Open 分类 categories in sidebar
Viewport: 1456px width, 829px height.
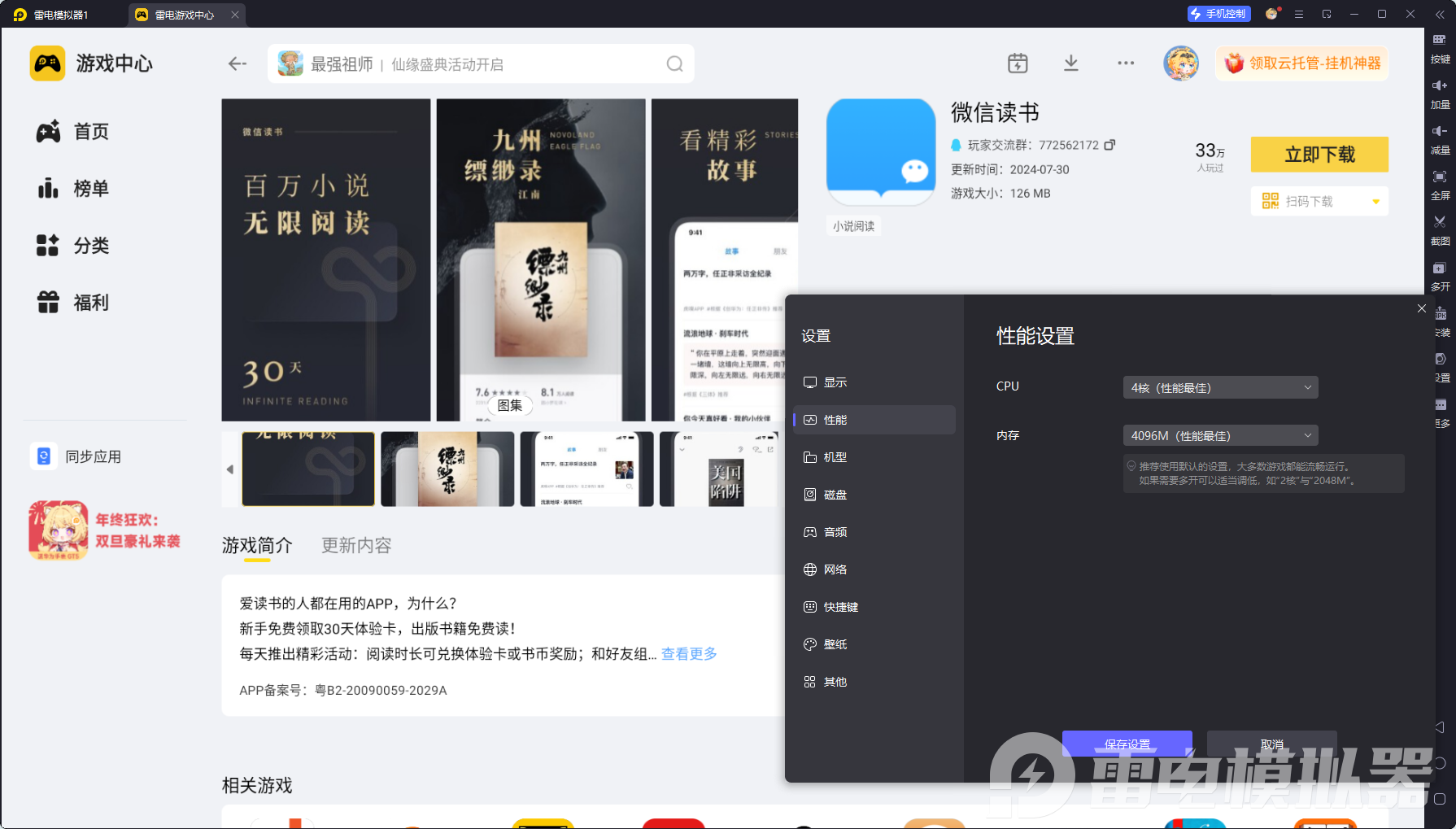tap(72, 246)
